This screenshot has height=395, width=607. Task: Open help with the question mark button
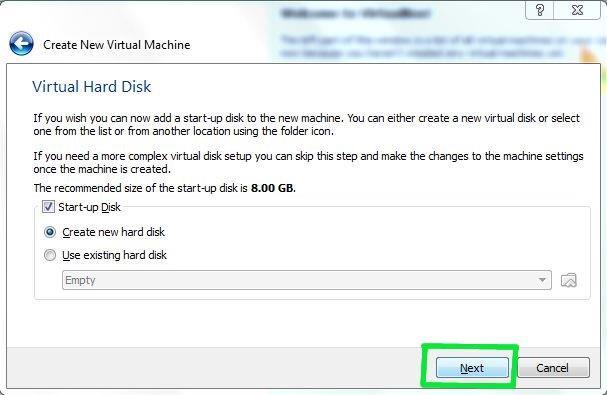[x=540, y=9]
